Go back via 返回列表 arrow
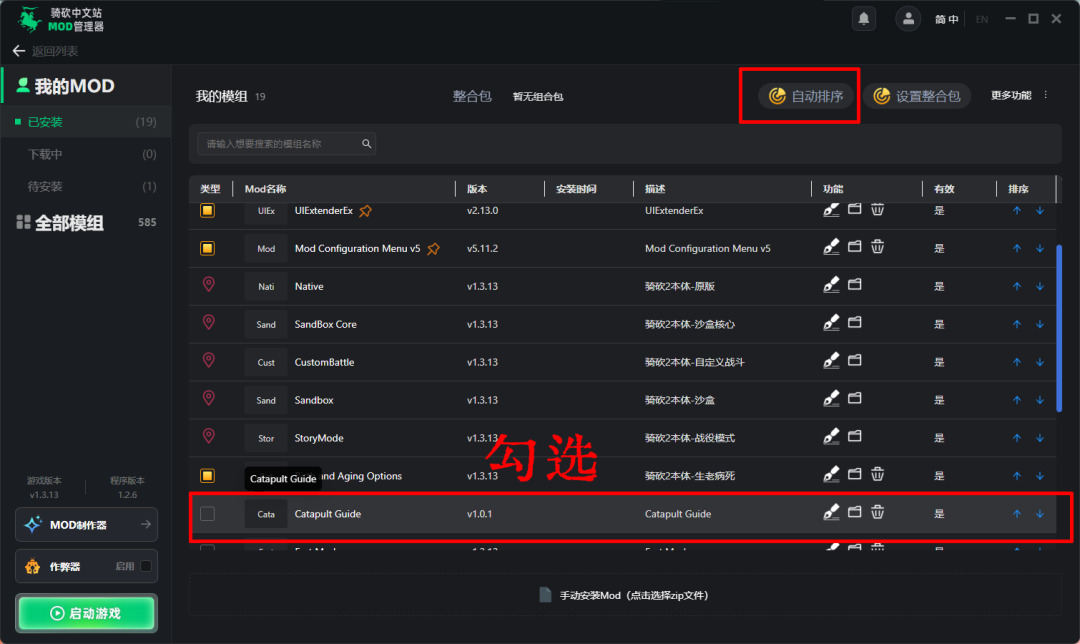The height and width of the screenshot is (644, 1080). pos(18,51)
